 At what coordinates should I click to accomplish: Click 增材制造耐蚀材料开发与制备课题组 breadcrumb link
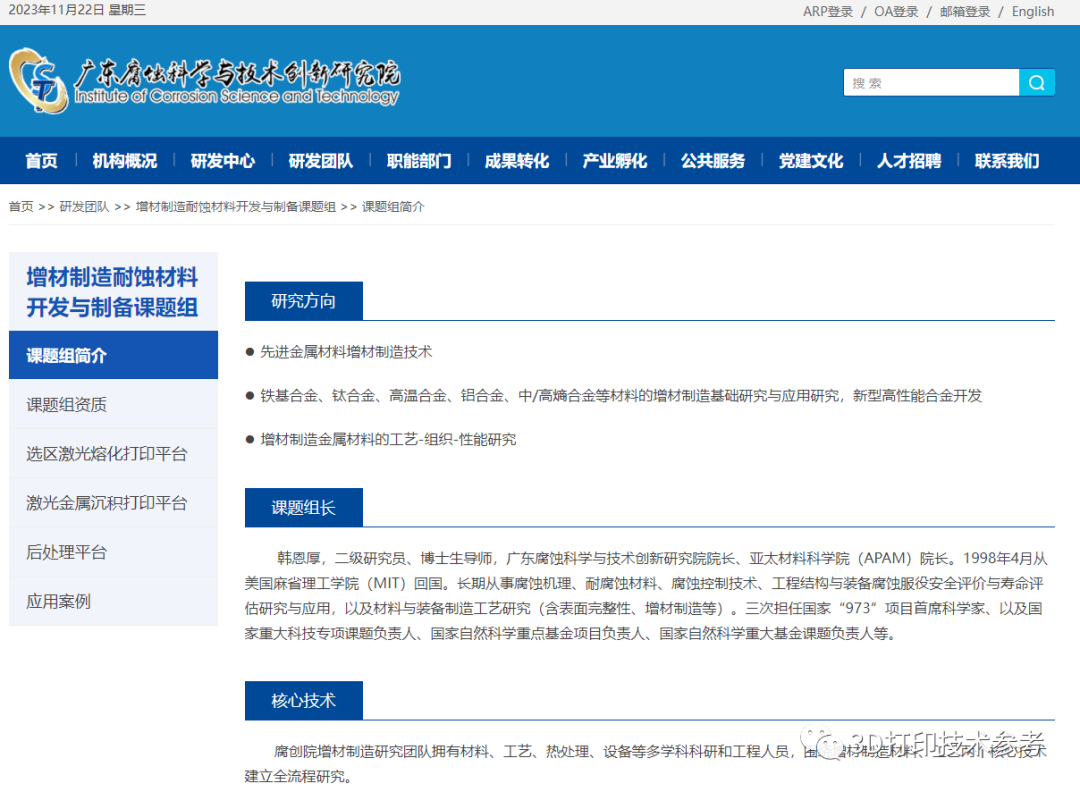point(236,207)
